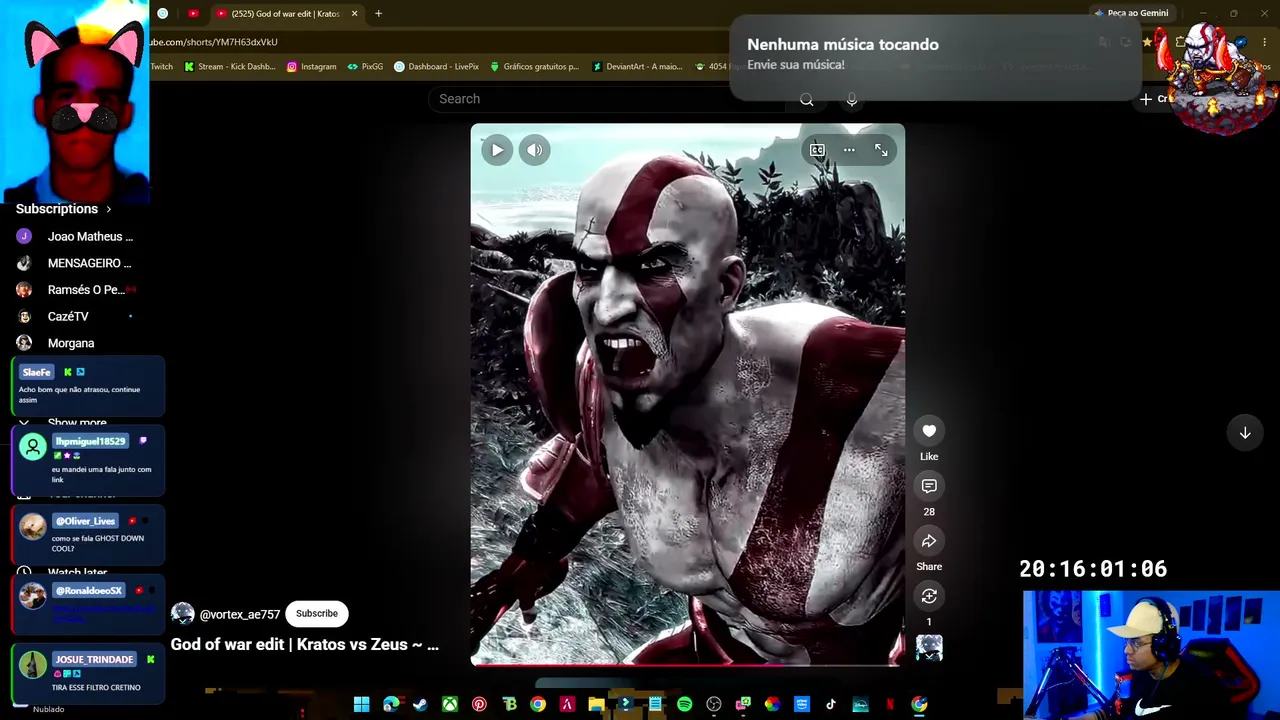This screenshot has width=1280, height=720.
Task: Open the DeviantArt bookmark
Action: coord(636,67)
